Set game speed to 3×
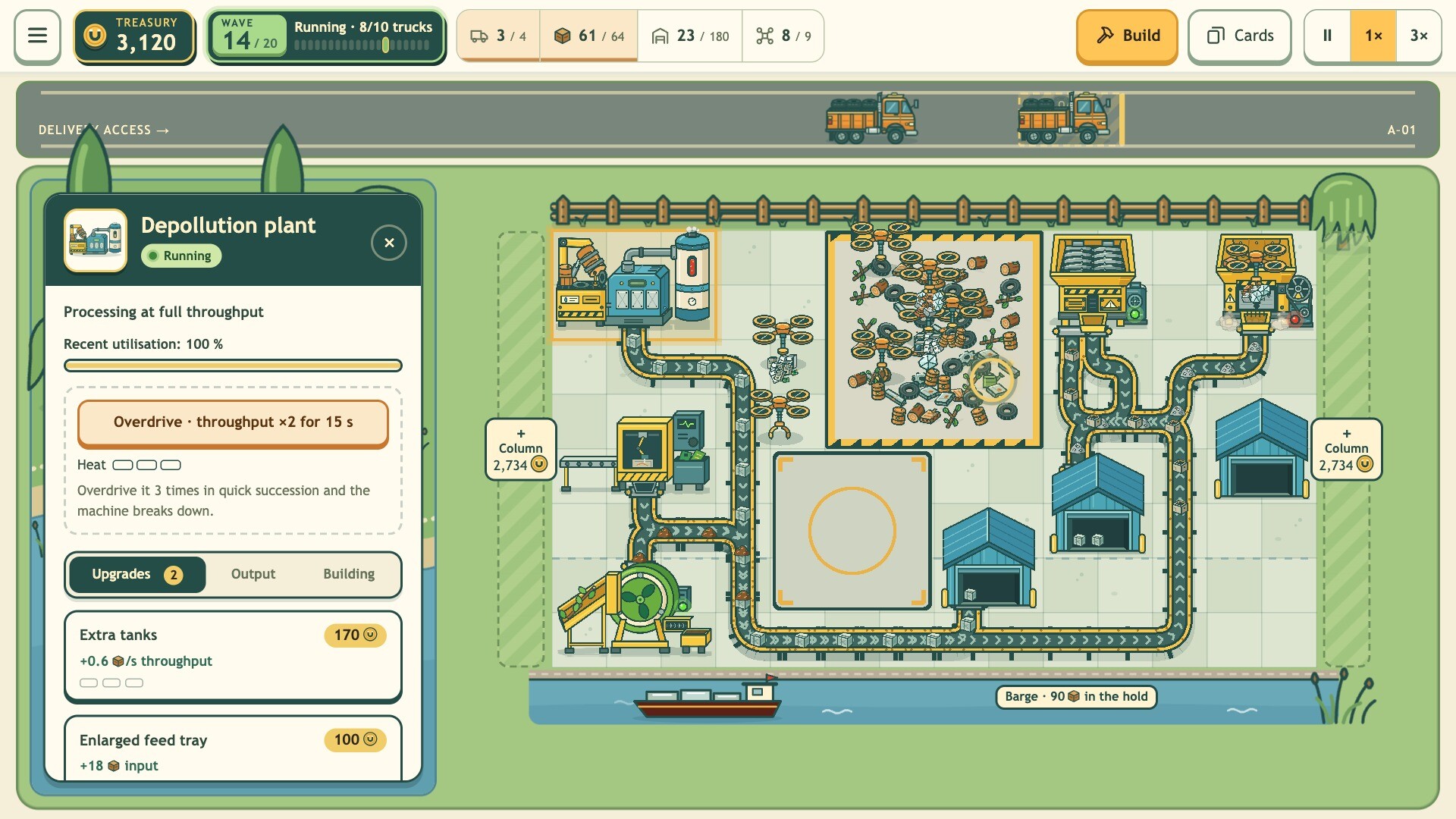 click(1419, 36)
